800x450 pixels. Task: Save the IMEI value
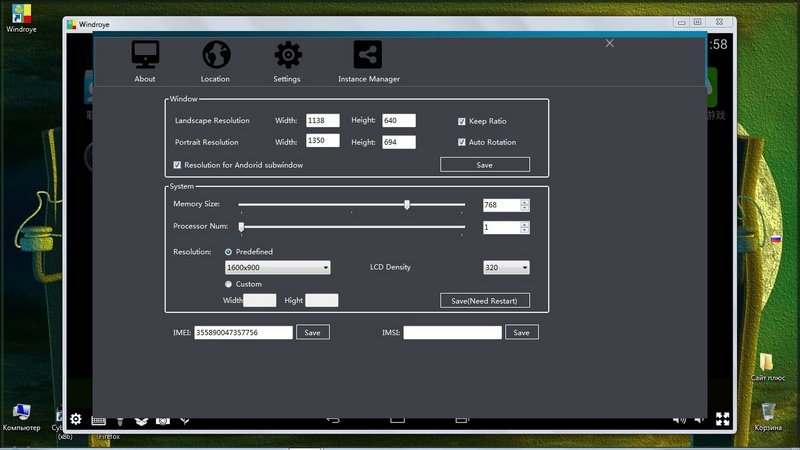point(313,332)
